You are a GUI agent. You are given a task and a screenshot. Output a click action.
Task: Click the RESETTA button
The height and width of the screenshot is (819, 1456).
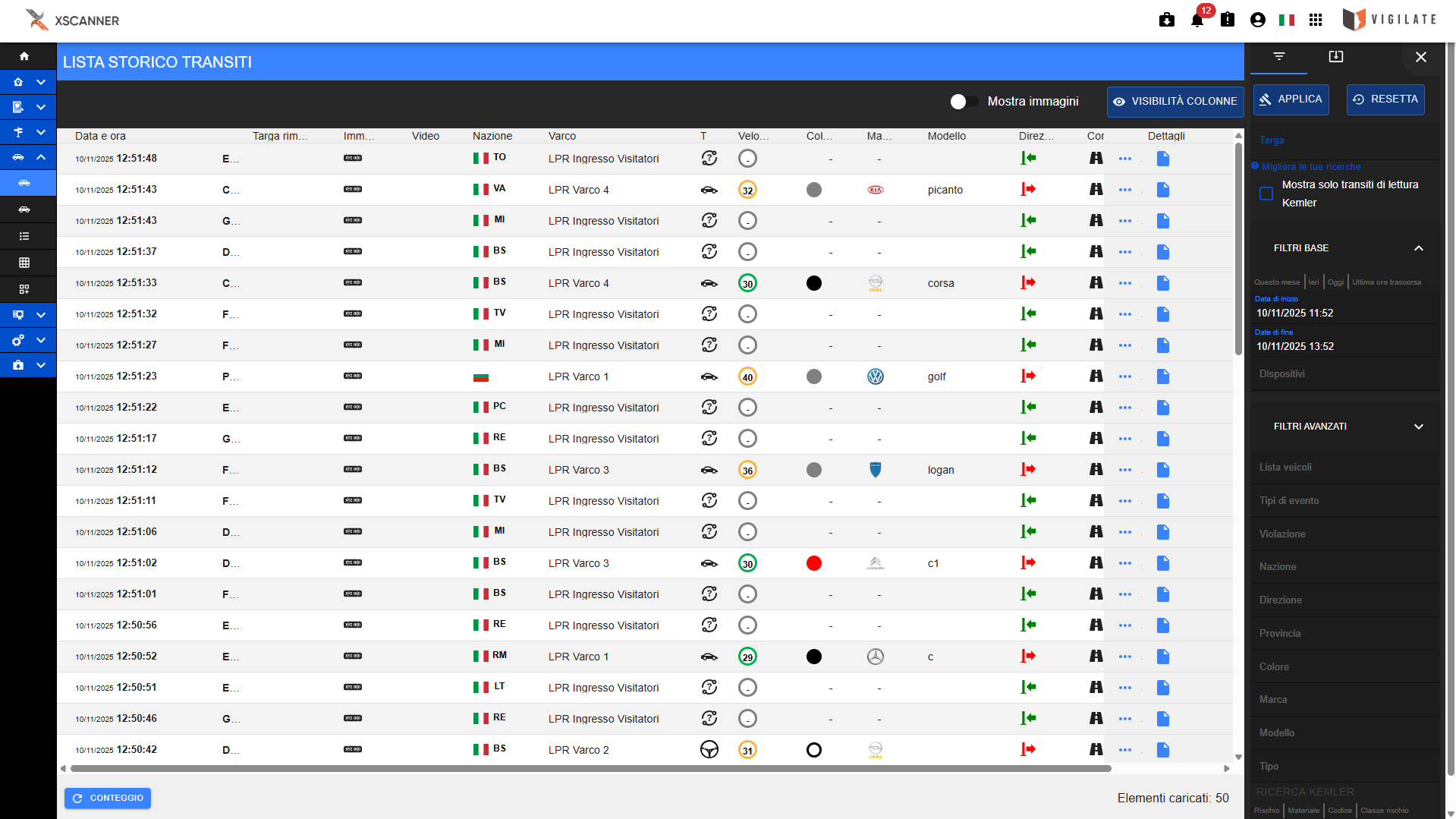(1385, 99)
